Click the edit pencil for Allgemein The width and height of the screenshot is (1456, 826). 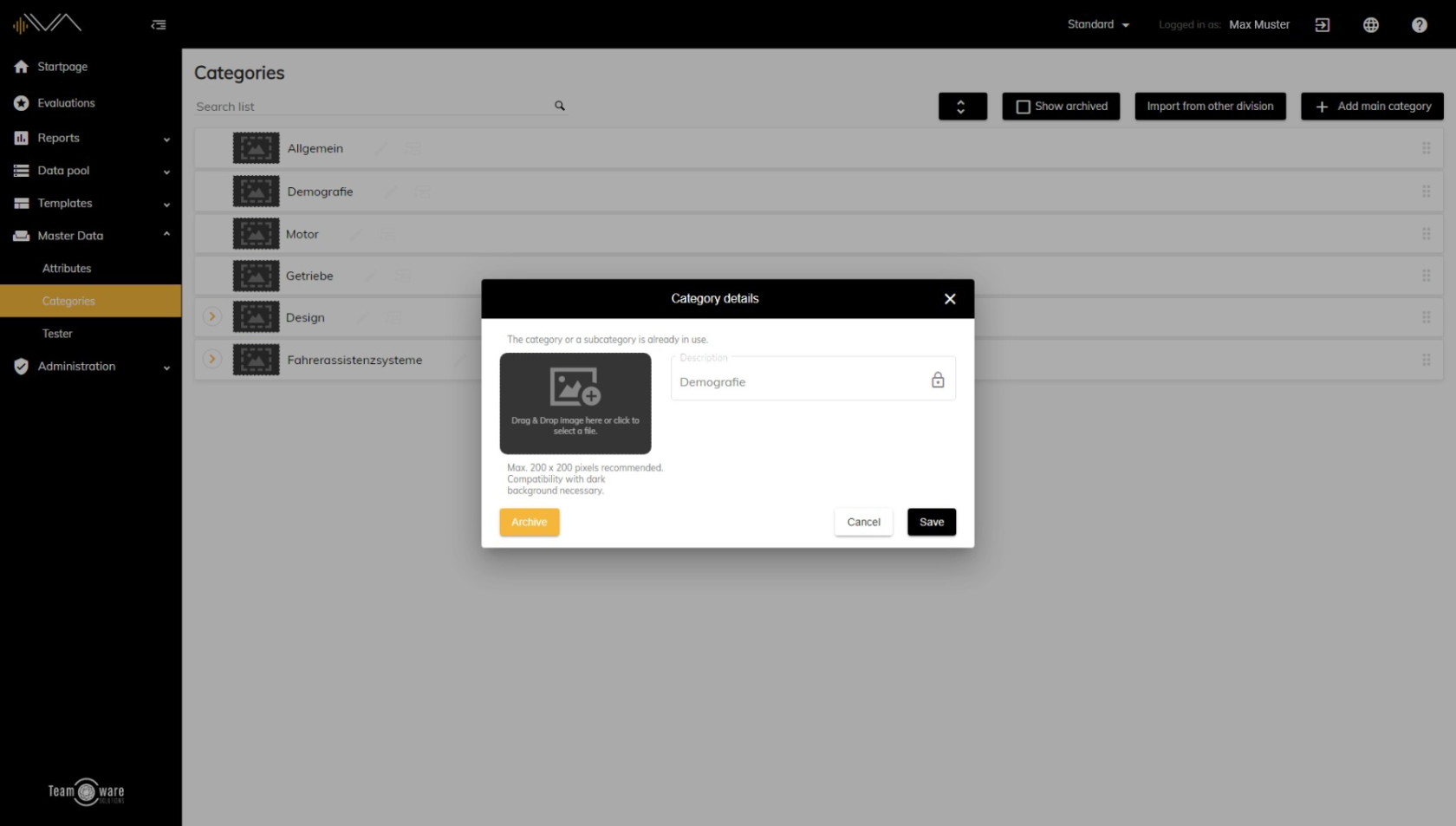click(x=380, y=148)
